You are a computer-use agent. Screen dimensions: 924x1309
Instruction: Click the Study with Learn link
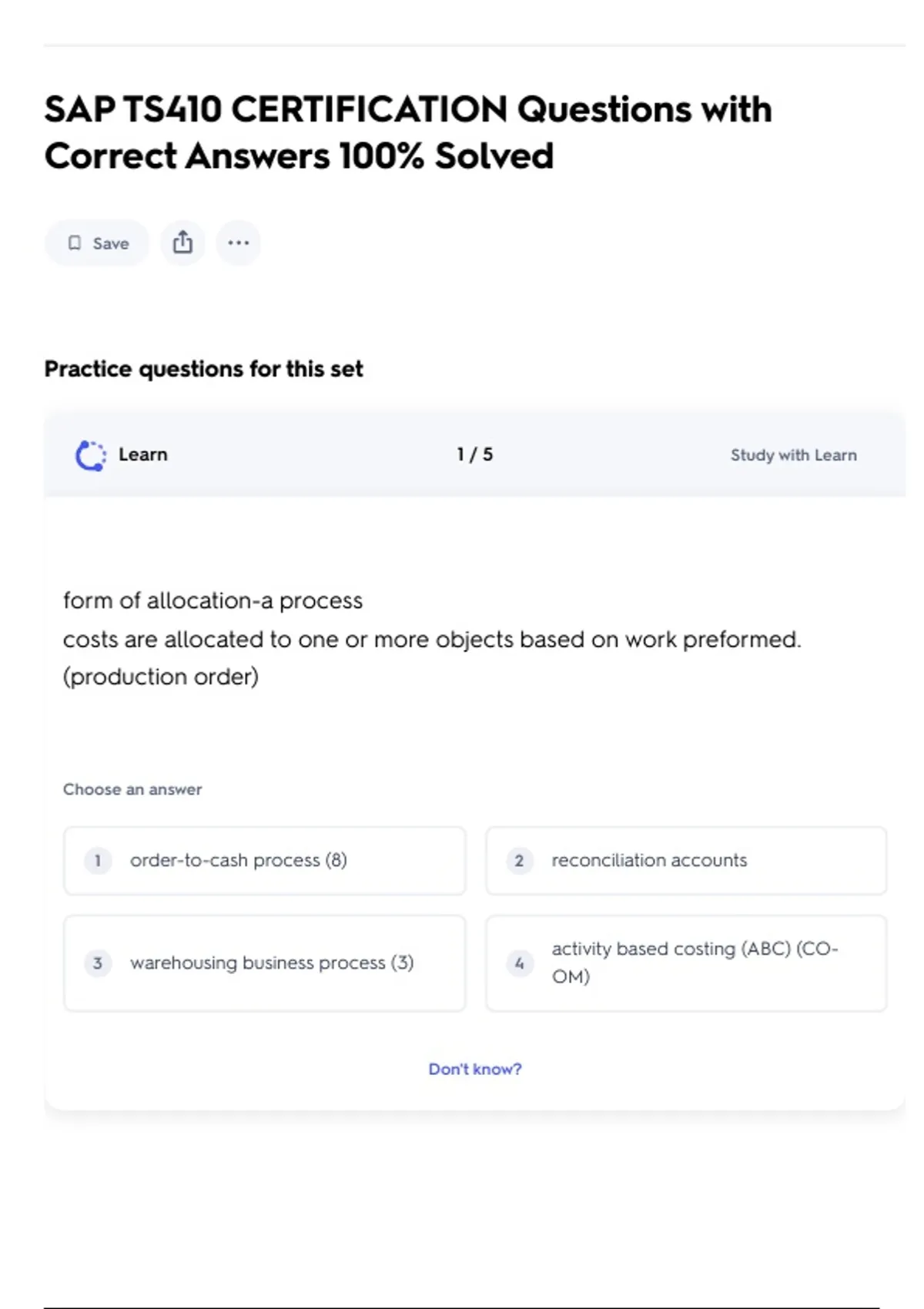793,455
